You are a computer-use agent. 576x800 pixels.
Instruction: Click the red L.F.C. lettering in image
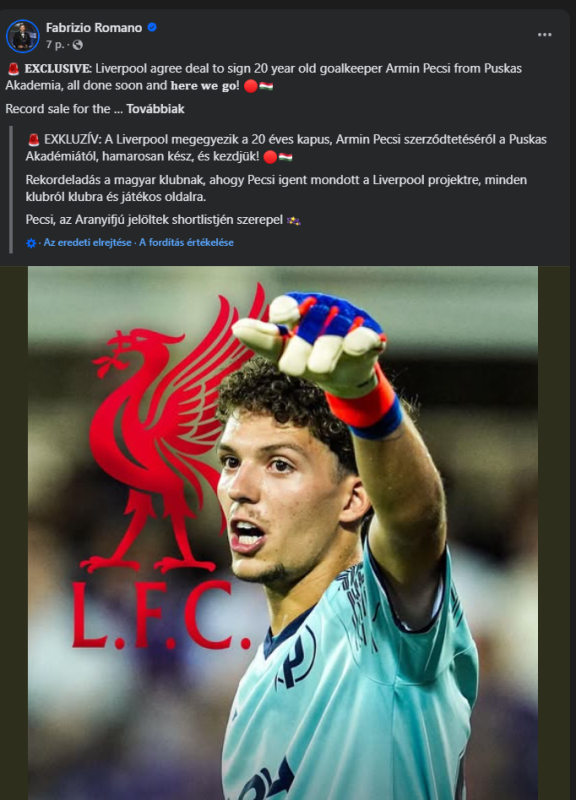click(161, 615)
